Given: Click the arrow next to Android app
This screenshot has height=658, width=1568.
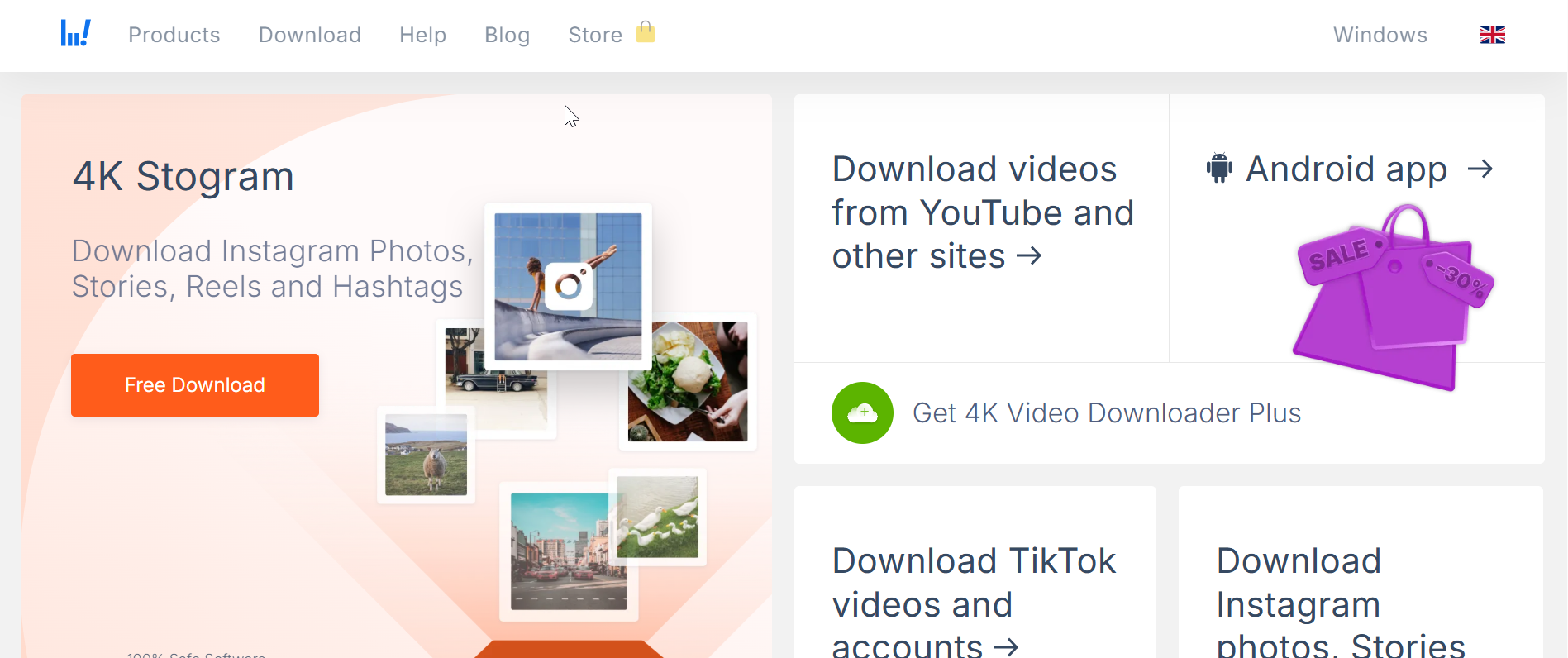Looking at the screenshot, I should (x=1480, y=169).
